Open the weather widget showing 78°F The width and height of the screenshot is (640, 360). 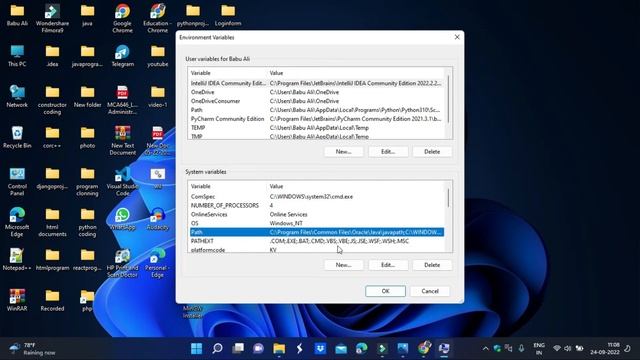click(32, 349)
